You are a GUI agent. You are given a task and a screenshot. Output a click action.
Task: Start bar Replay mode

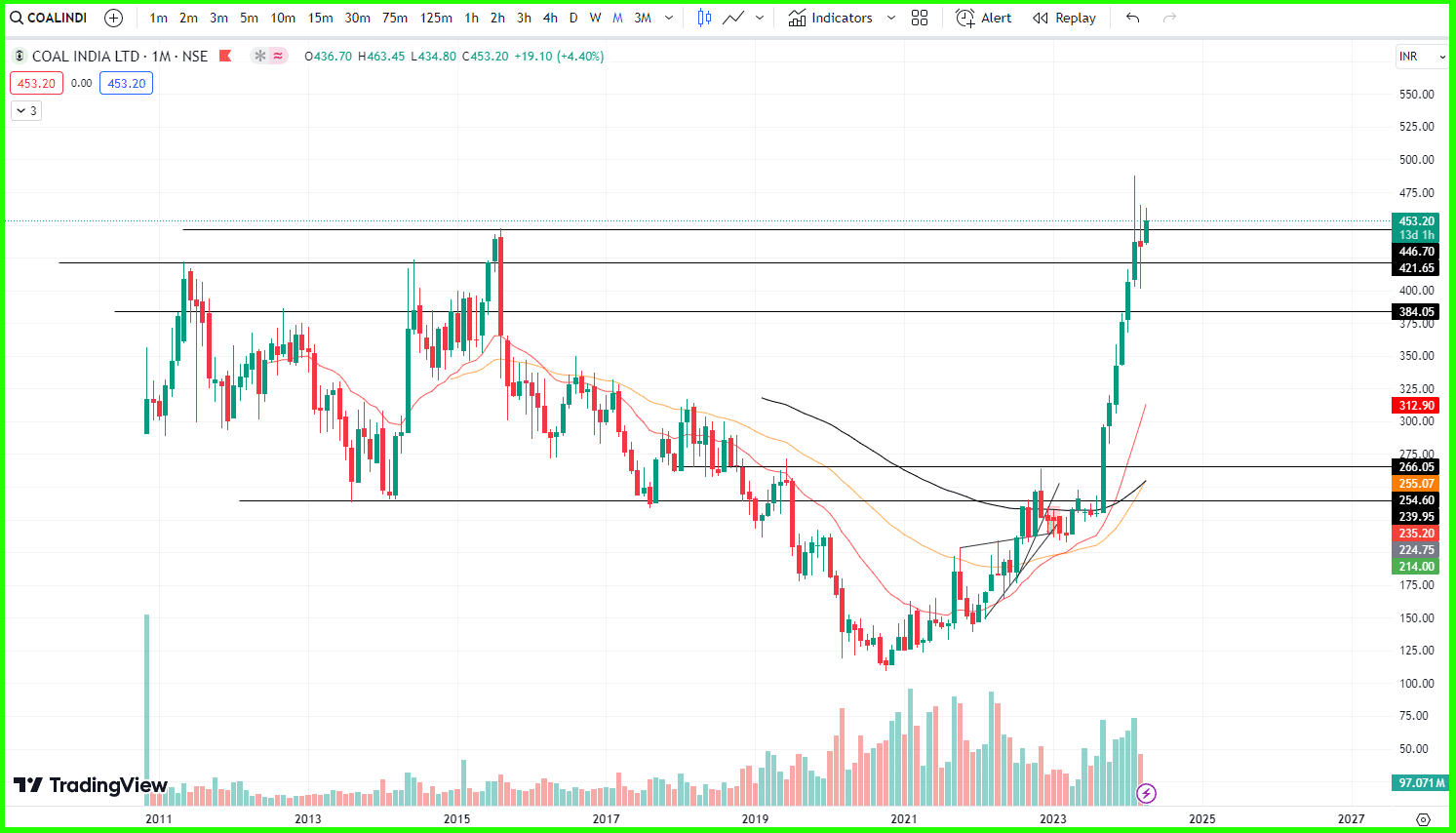pos(1064,18)
